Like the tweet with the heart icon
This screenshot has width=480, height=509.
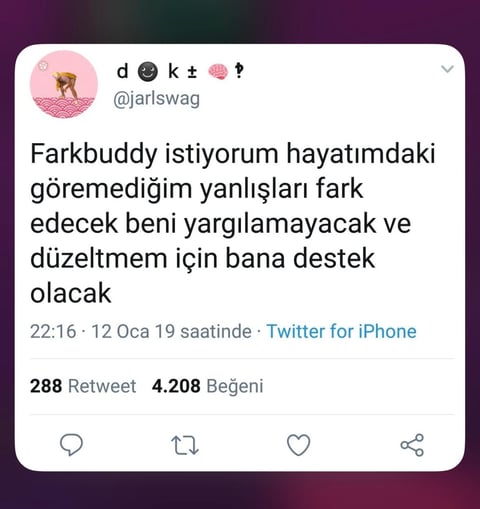pos(298,445)
